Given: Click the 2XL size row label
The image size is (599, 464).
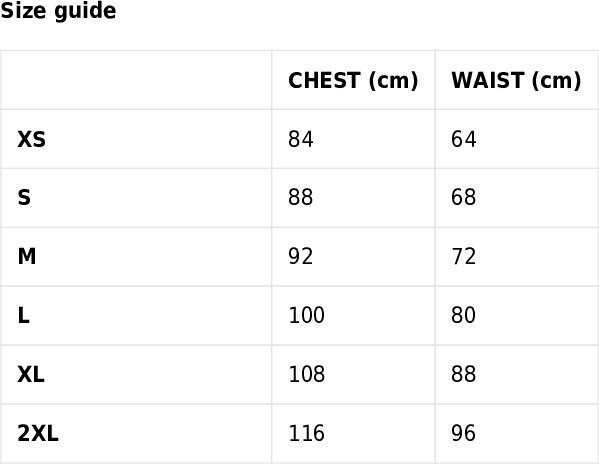Looking at the screenshot, I should tap(38, 433).
